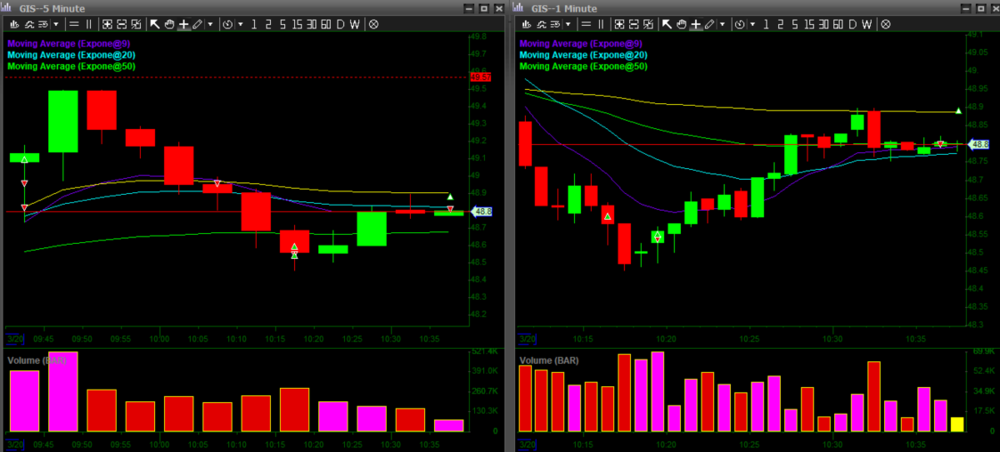Image resolution: width=1000 pixels, height=452 pixels.
Task: Select the arrow pointer tool in 5 Minute chart
Action: click(x=153, y=23)
